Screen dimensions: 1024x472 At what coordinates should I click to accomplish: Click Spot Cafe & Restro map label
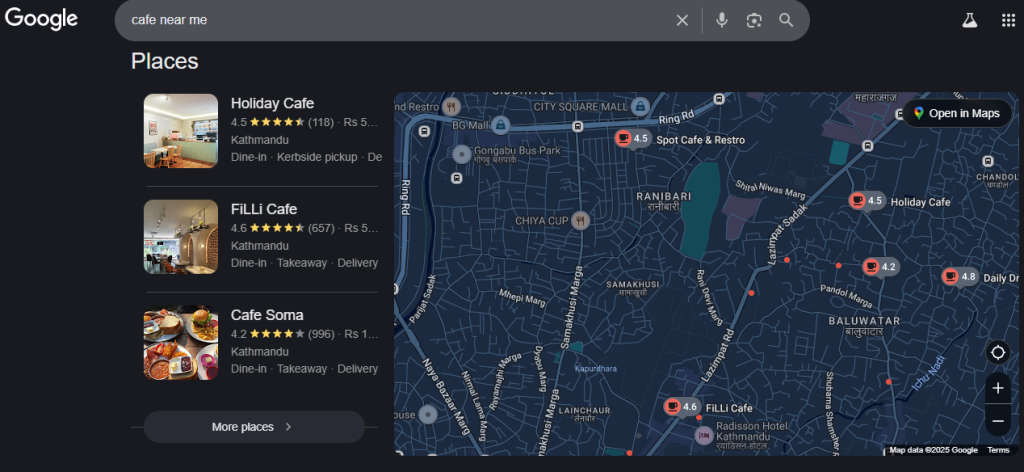click(700, 140)
